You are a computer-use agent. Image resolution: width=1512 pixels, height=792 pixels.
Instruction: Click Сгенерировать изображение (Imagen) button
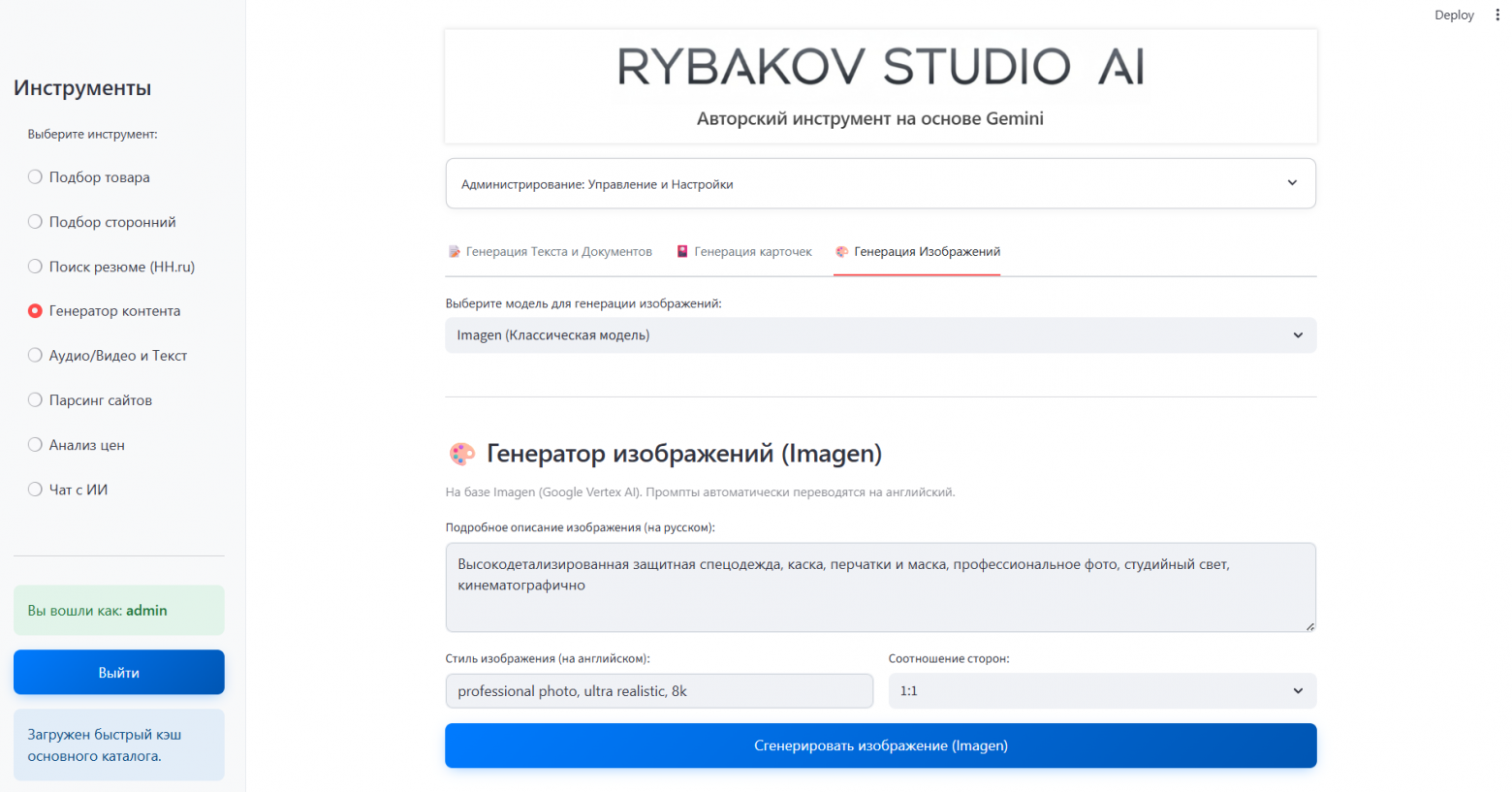pos(880,745)
